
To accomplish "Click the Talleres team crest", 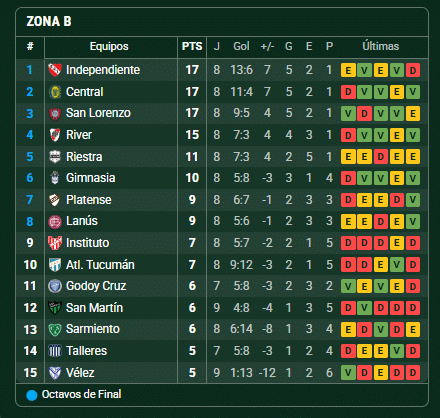I will click(55, 351).
